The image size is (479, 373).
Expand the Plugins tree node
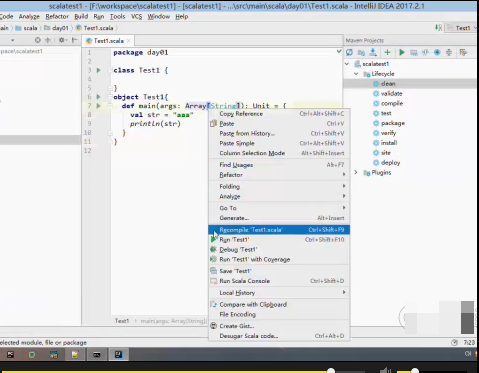[356, 172]
